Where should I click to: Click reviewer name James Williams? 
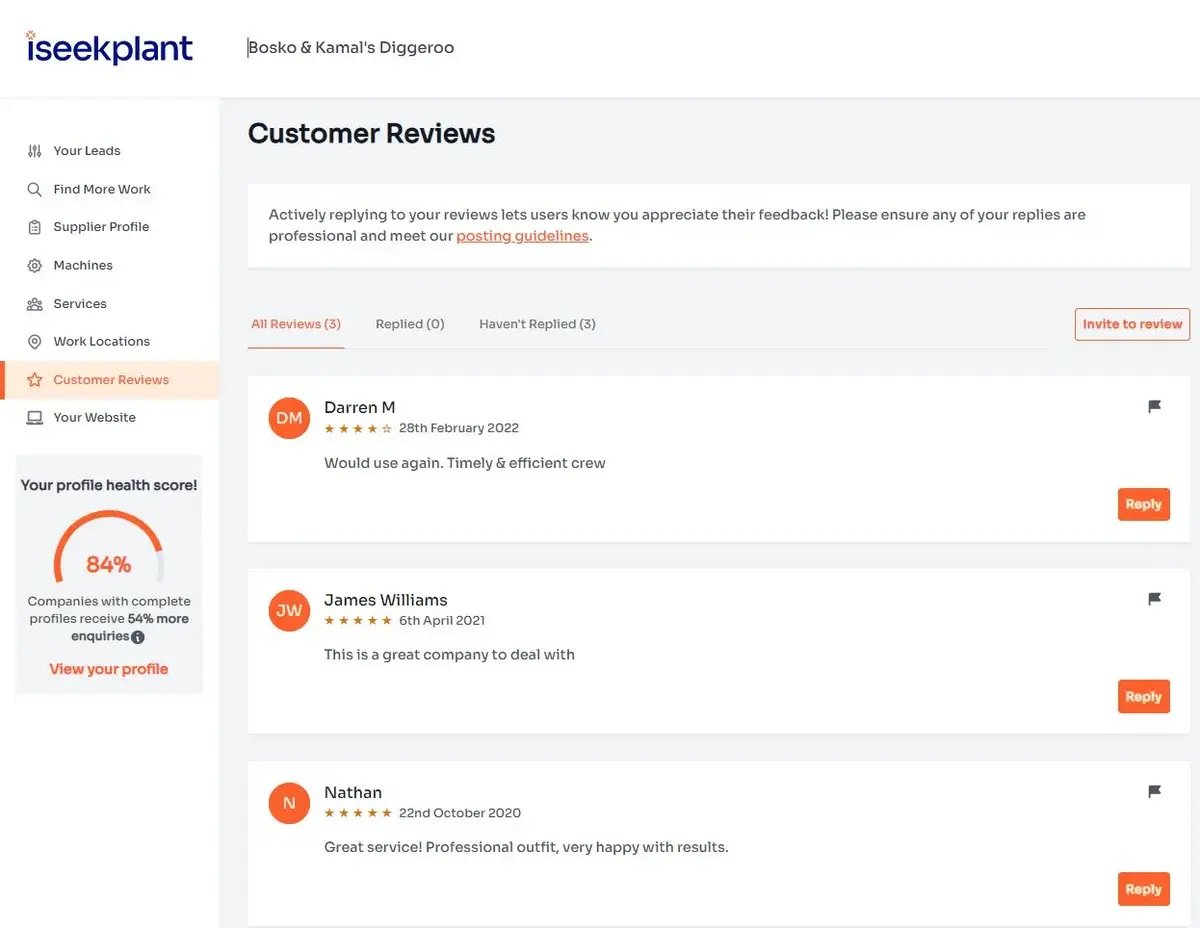click(386, 600)
